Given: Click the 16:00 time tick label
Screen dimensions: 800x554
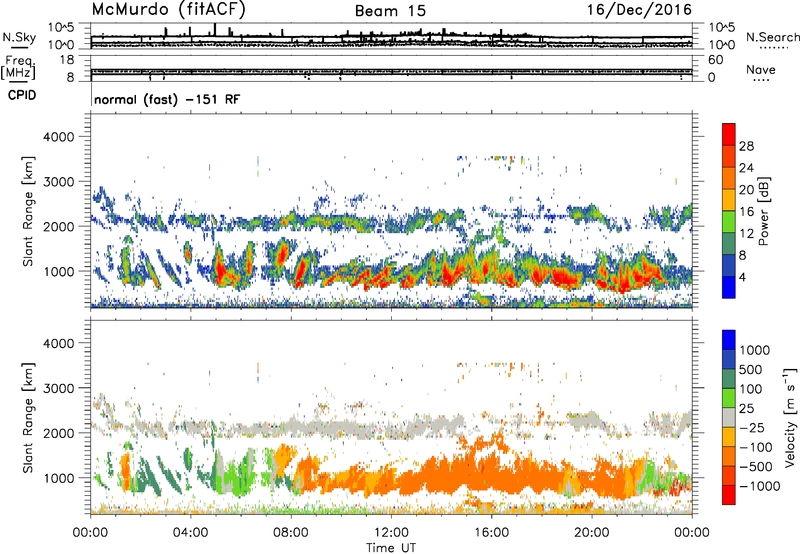Looking at the screenshot, I should tap(491, 533).
